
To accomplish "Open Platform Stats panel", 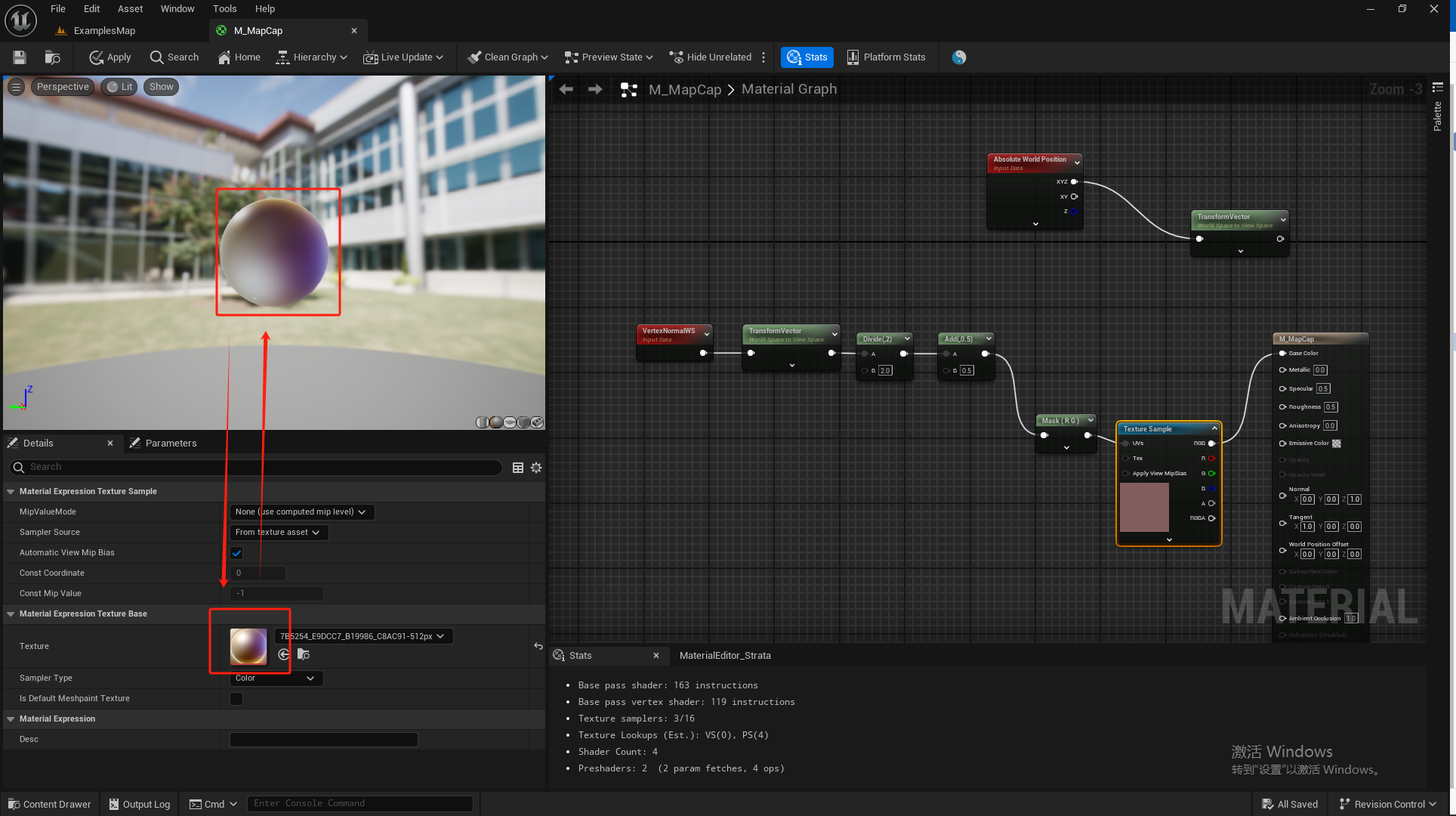I will tap(886, 57).
